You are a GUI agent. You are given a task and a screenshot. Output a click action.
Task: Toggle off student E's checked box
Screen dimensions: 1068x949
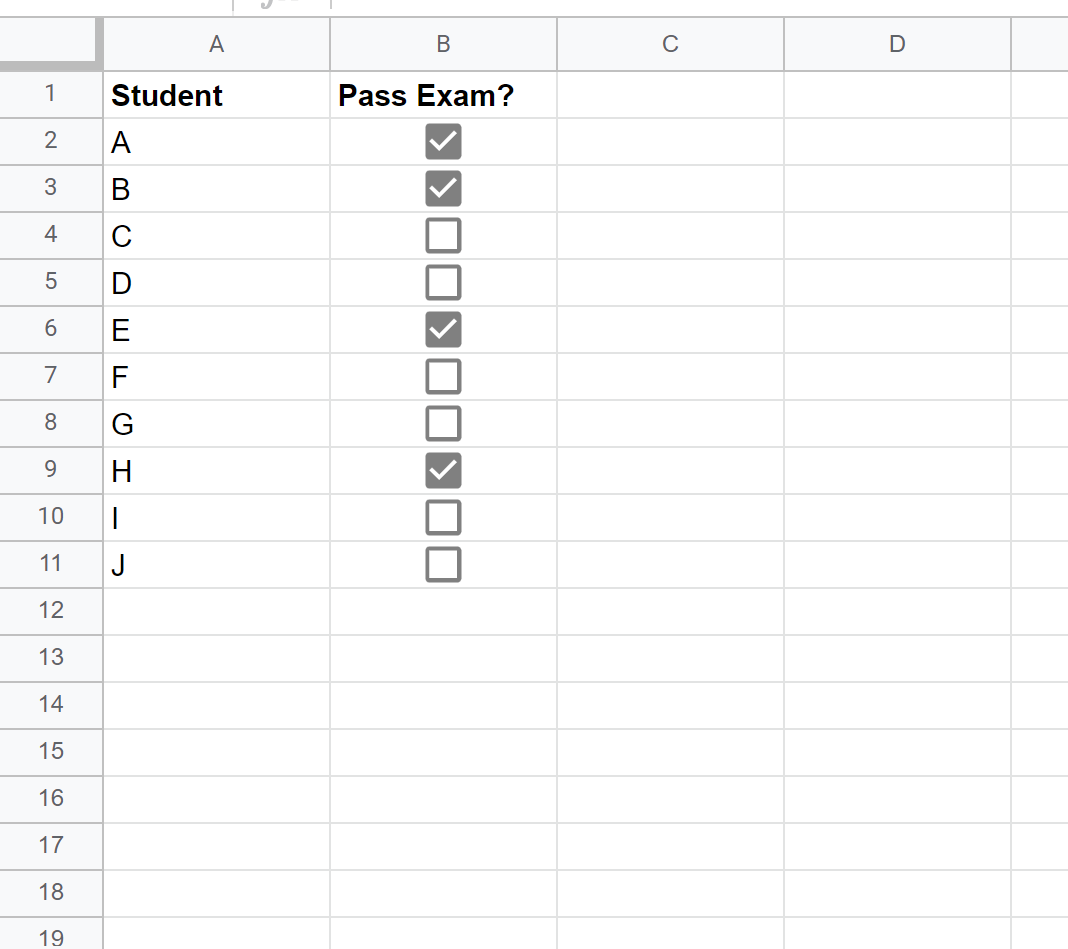tap(443, 329)
